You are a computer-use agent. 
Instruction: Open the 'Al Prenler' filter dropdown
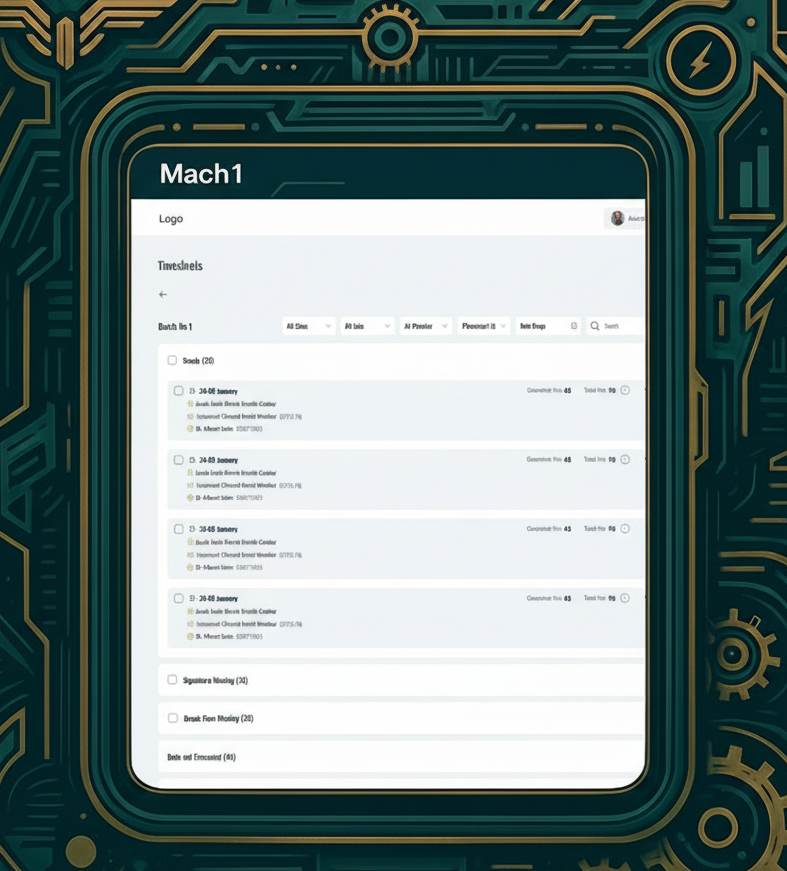(425, 326)
